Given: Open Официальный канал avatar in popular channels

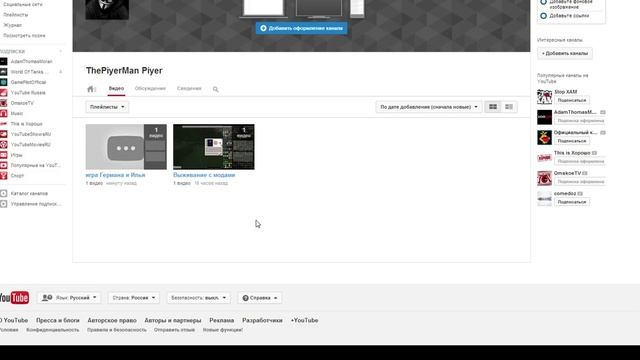Looking at the screenshot, I should click(544, 138).
